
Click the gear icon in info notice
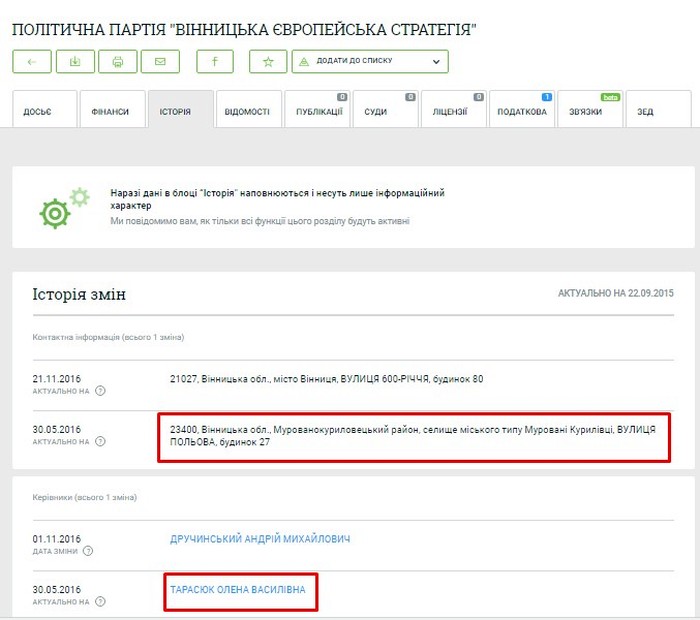point(63,208)
